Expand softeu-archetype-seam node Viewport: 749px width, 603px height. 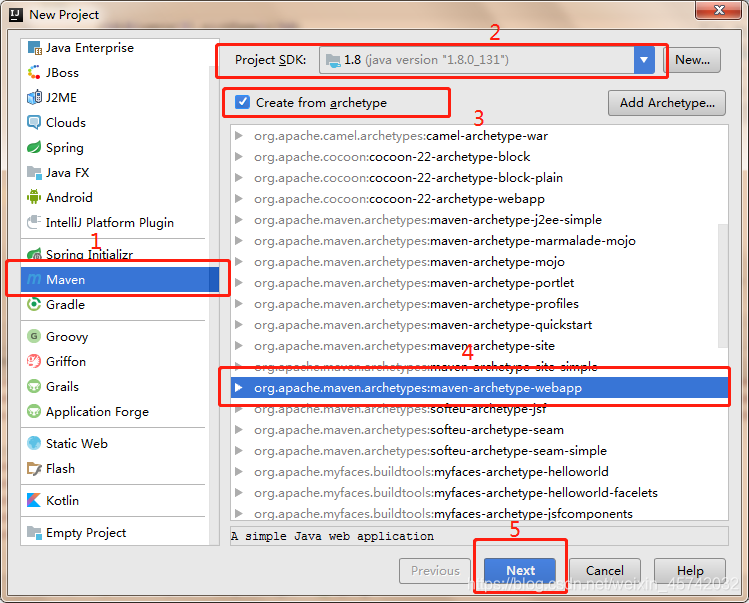coord(239,430)
